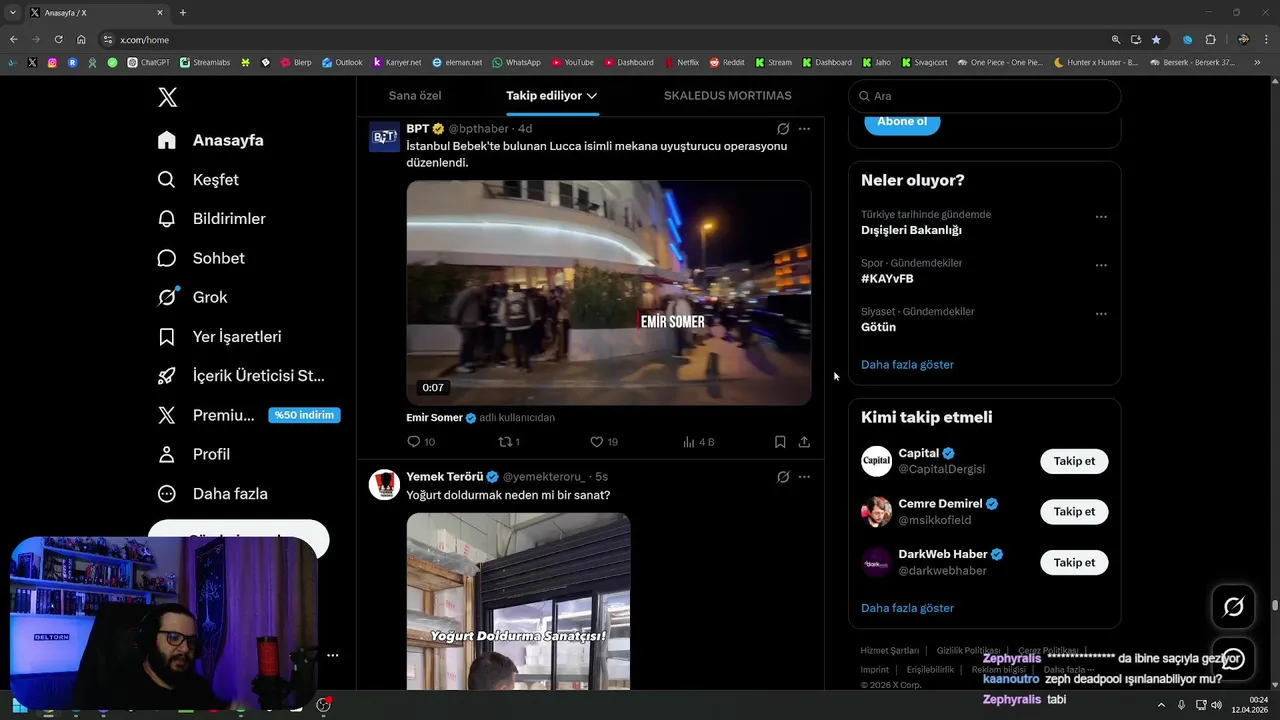Open Daha fazla in the sidebar
1280x720 pixels.
pos(212,494)
